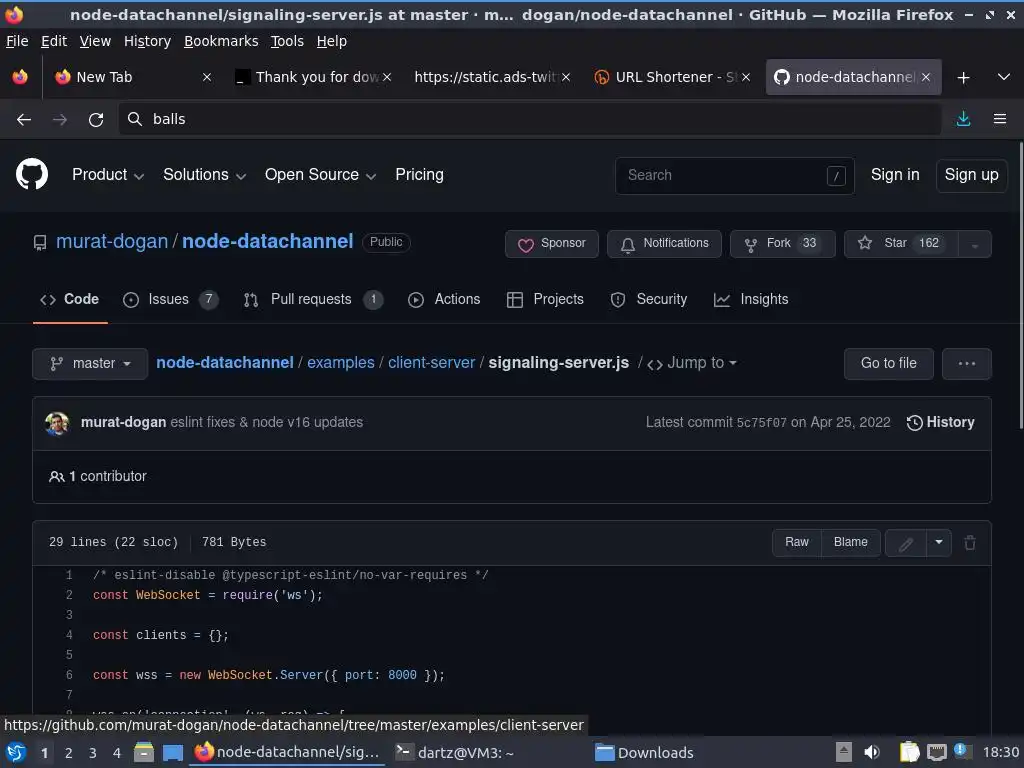Expand the Solutions menu
The image size is (1024, 768).
pos(204,175)
